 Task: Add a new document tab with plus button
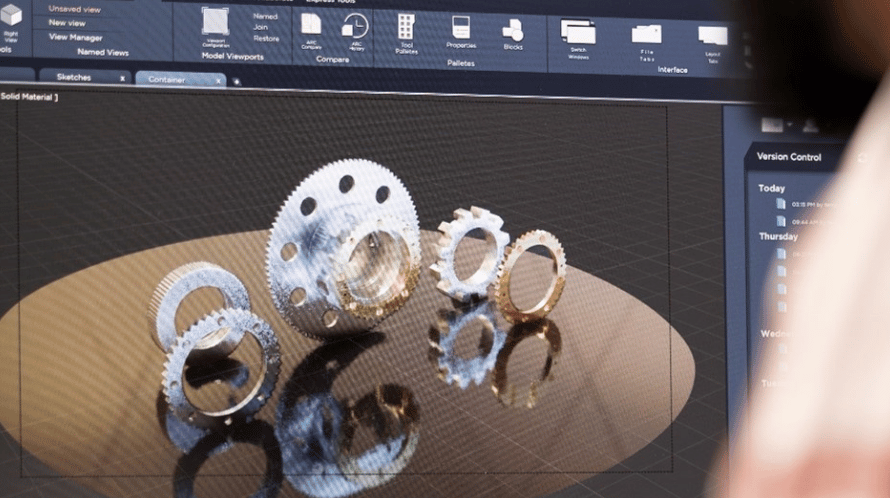tap(237, 81)
